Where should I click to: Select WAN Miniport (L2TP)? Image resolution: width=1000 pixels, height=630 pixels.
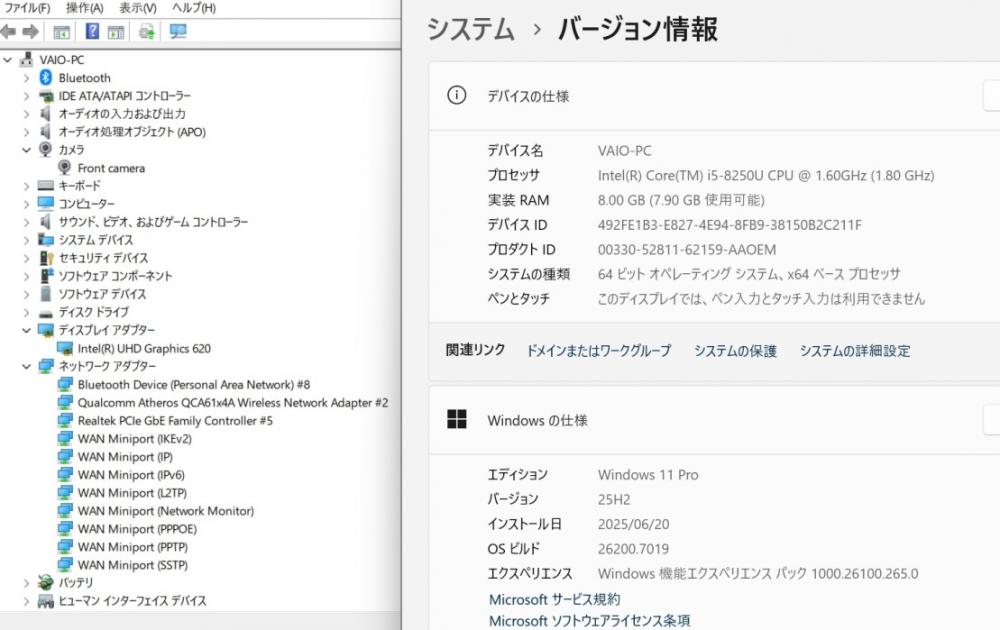pyautogui.click(x=132, y=493)
